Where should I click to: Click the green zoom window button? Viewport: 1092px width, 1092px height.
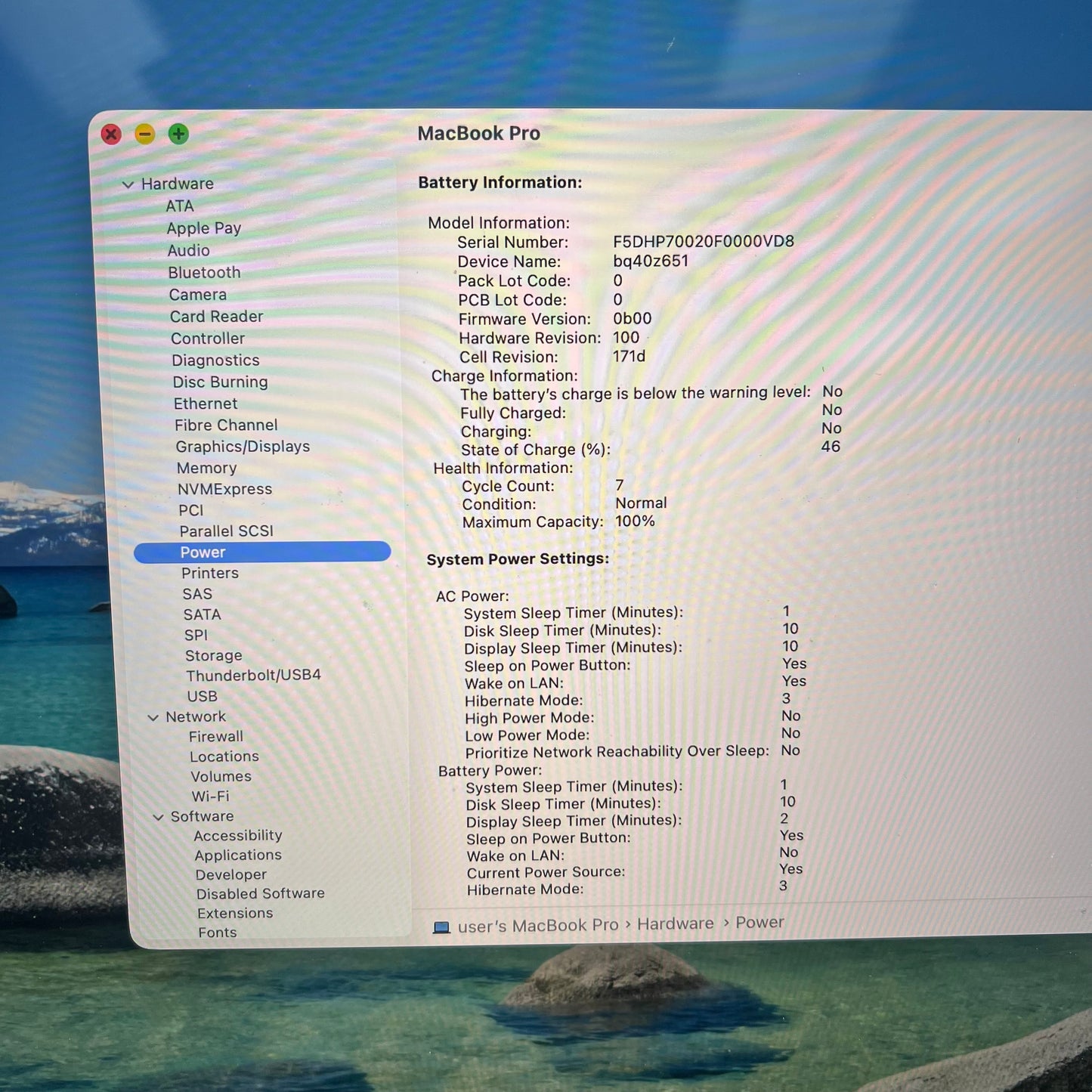pyautogui.click(x=178, y=135)
